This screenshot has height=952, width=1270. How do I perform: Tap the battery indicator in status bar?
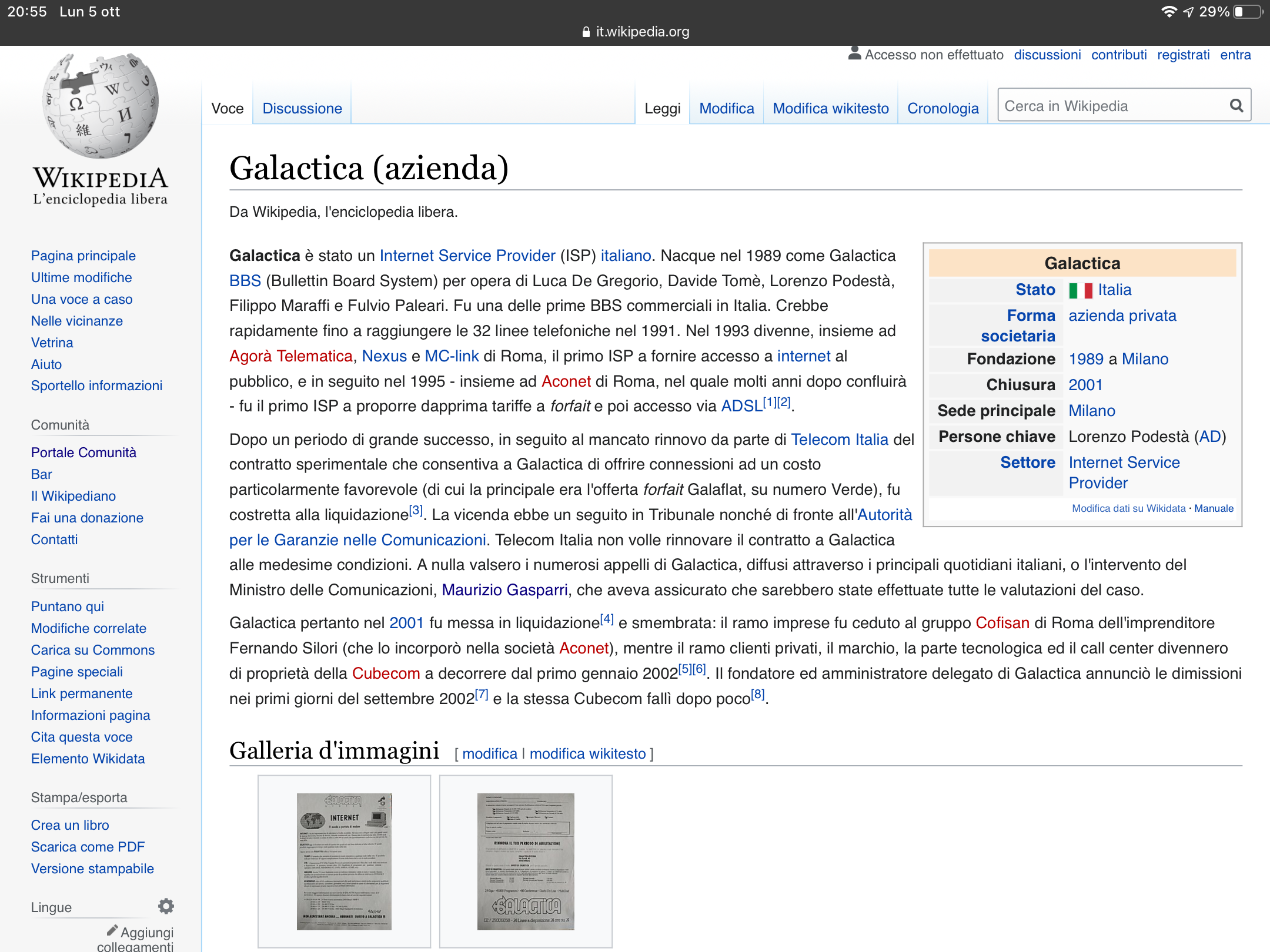click(1248, 12)
